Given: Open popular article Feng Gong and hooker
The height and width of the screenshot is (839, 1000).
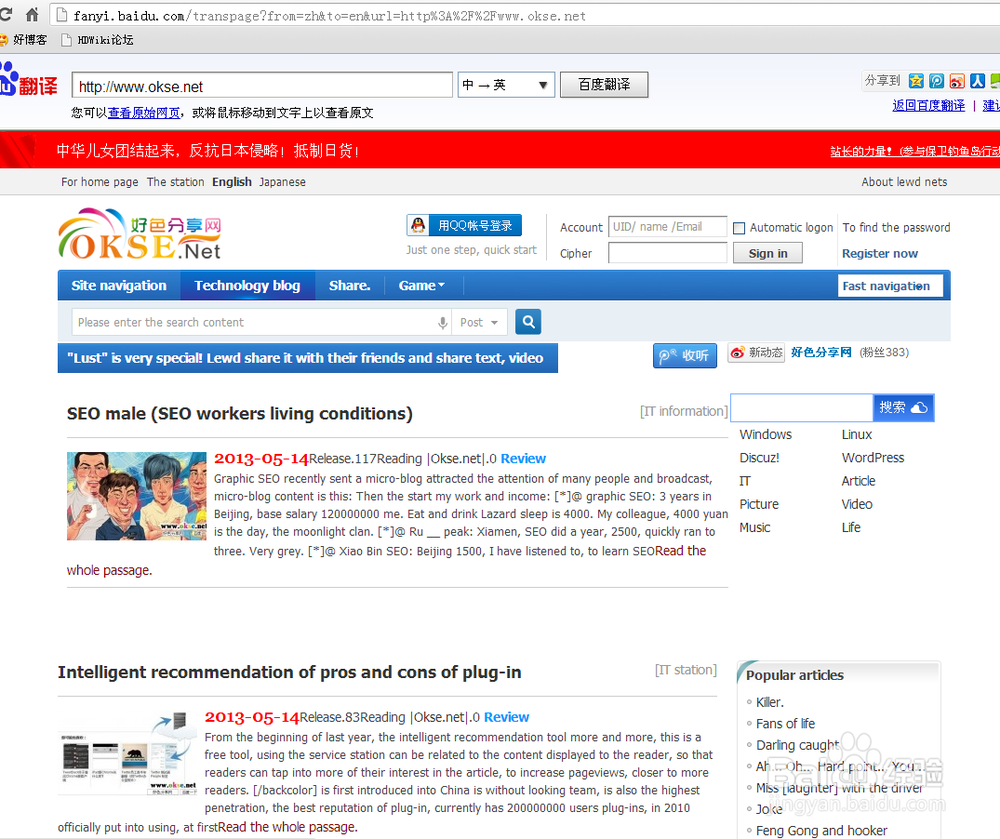Looking at the screenshot, I should tap(821, 831).
